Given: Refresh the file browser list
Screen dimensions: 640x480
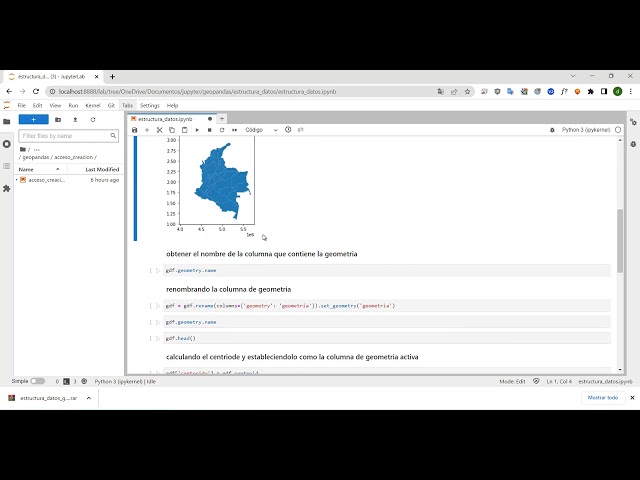Looking at the screenshot, I should 93,120.
